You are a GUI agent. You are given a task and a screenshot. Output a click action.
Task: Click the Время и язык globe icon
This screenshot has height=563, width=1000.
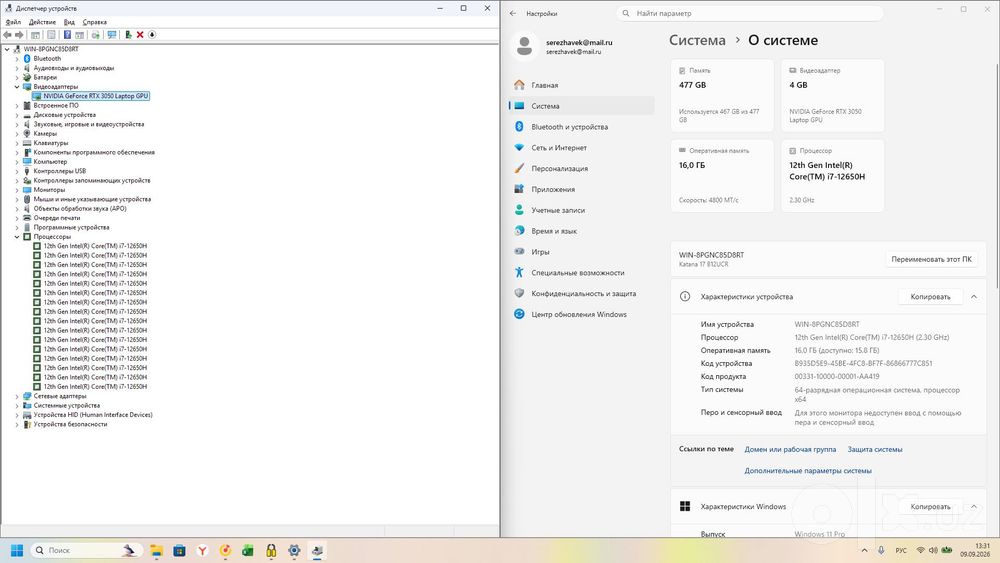pyautogui.click(x=519, y=231)
